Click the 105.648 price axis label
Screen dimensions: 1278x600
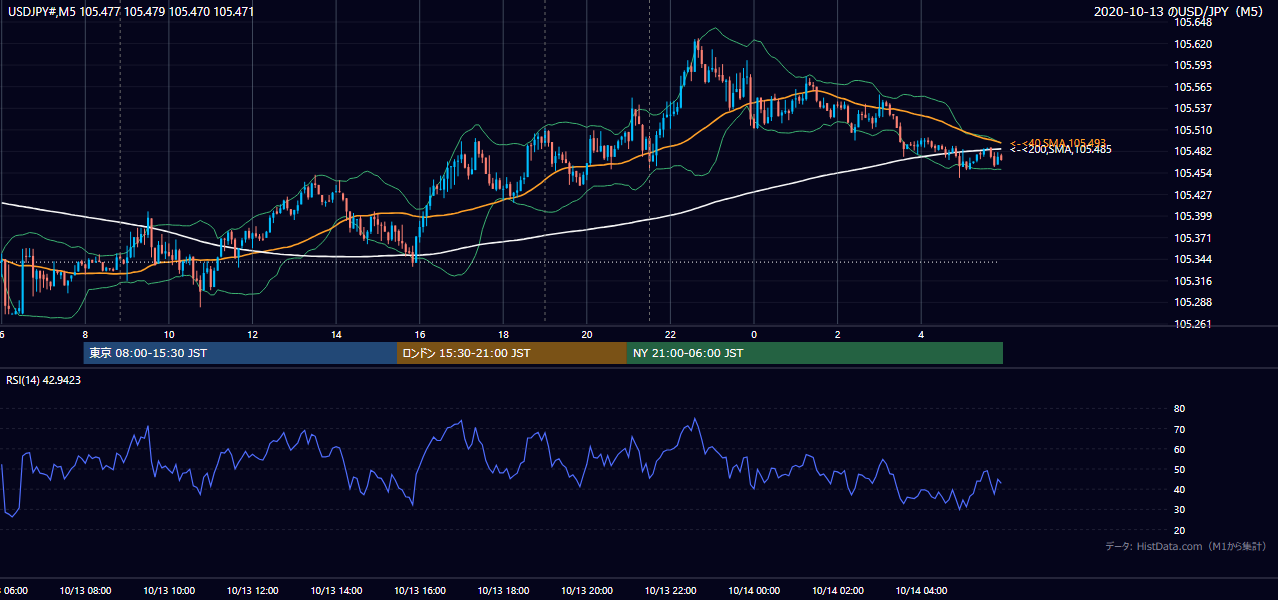pyautogui.click(x=1192, y=22)
